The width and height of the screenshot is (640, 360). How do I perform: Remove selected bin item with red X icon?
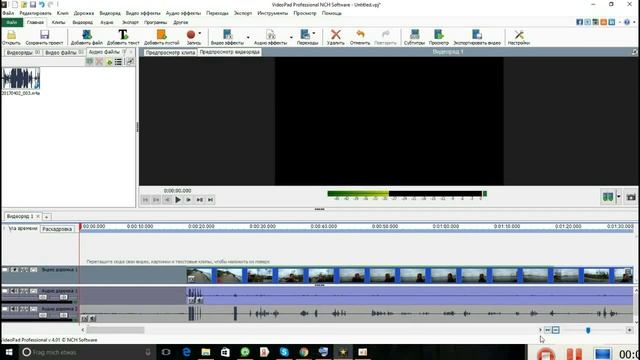tap(99, 62)
